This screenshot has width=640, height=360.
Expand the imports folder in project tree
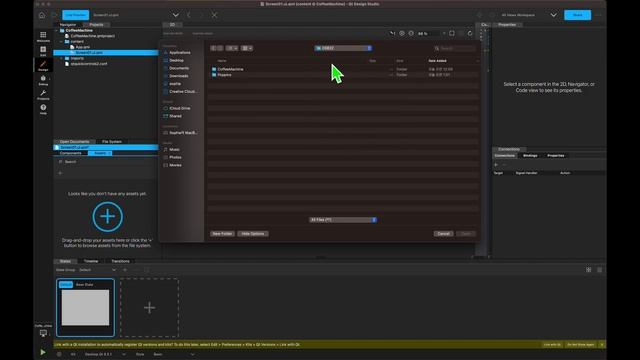pyautogui.click(x=62, y=58)
